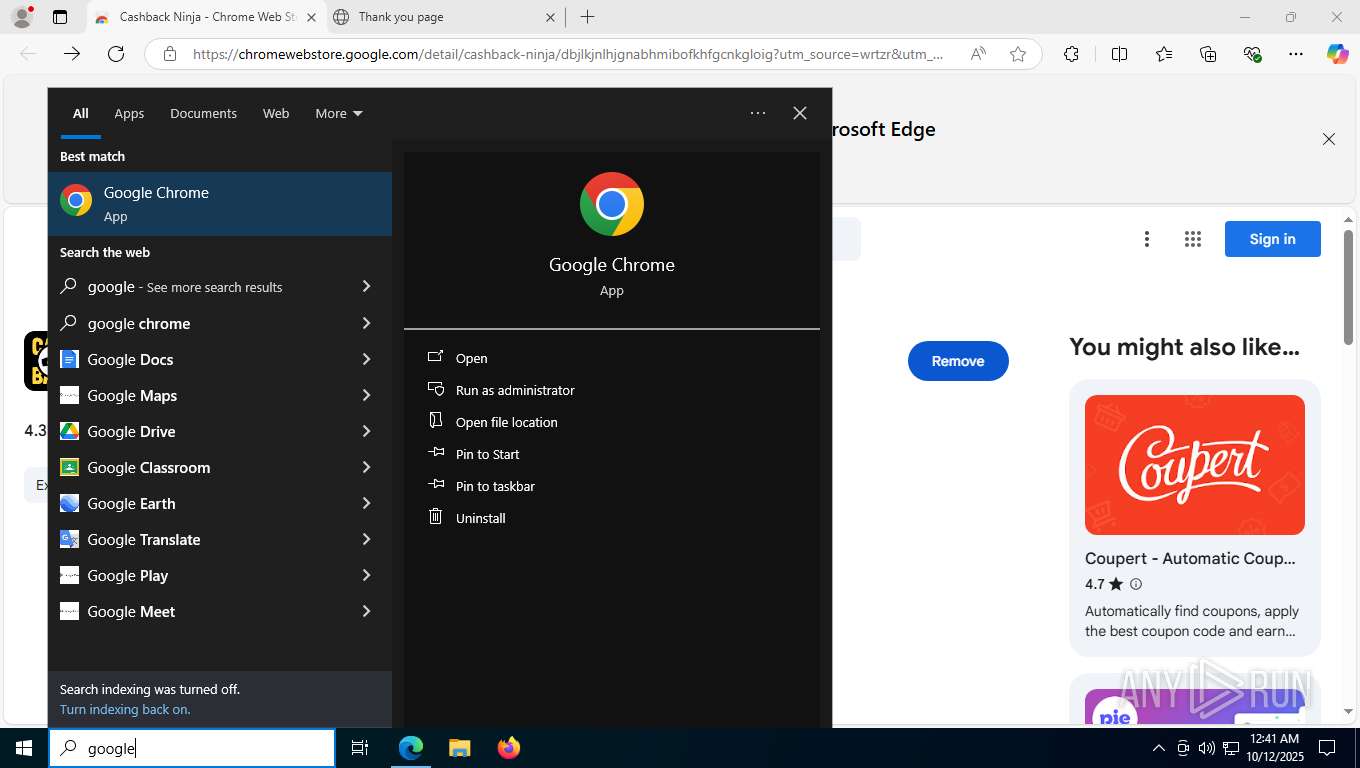Viewport: 1360px width, 768px height.
Task: Expand the Google Drive suggestion arrow
Action: click(366, 431)
